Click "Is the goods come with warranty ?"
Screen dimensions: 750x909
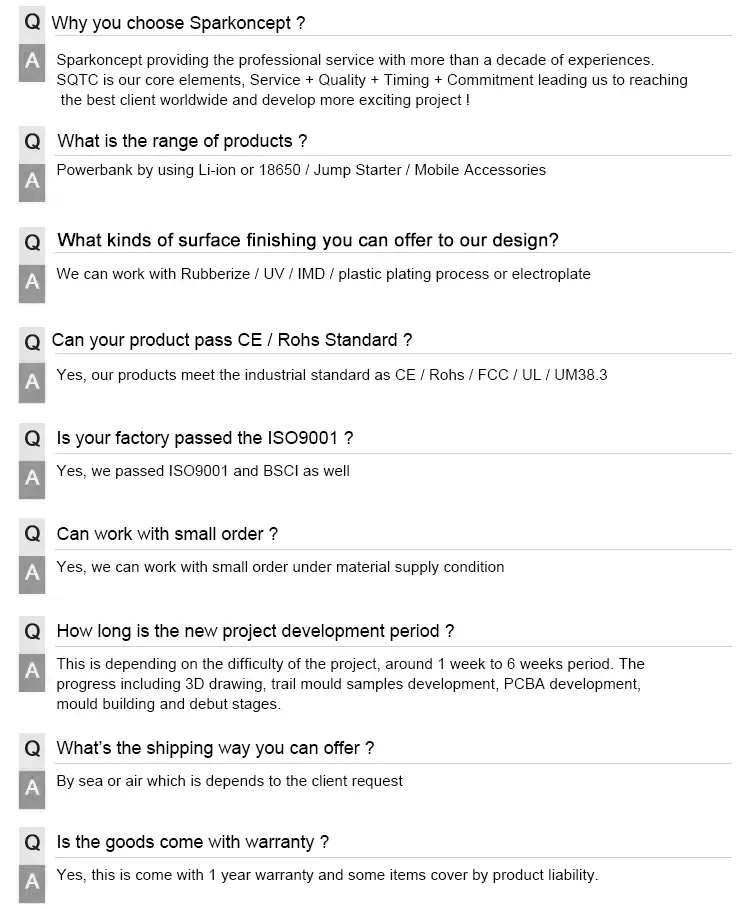point(193,842)
